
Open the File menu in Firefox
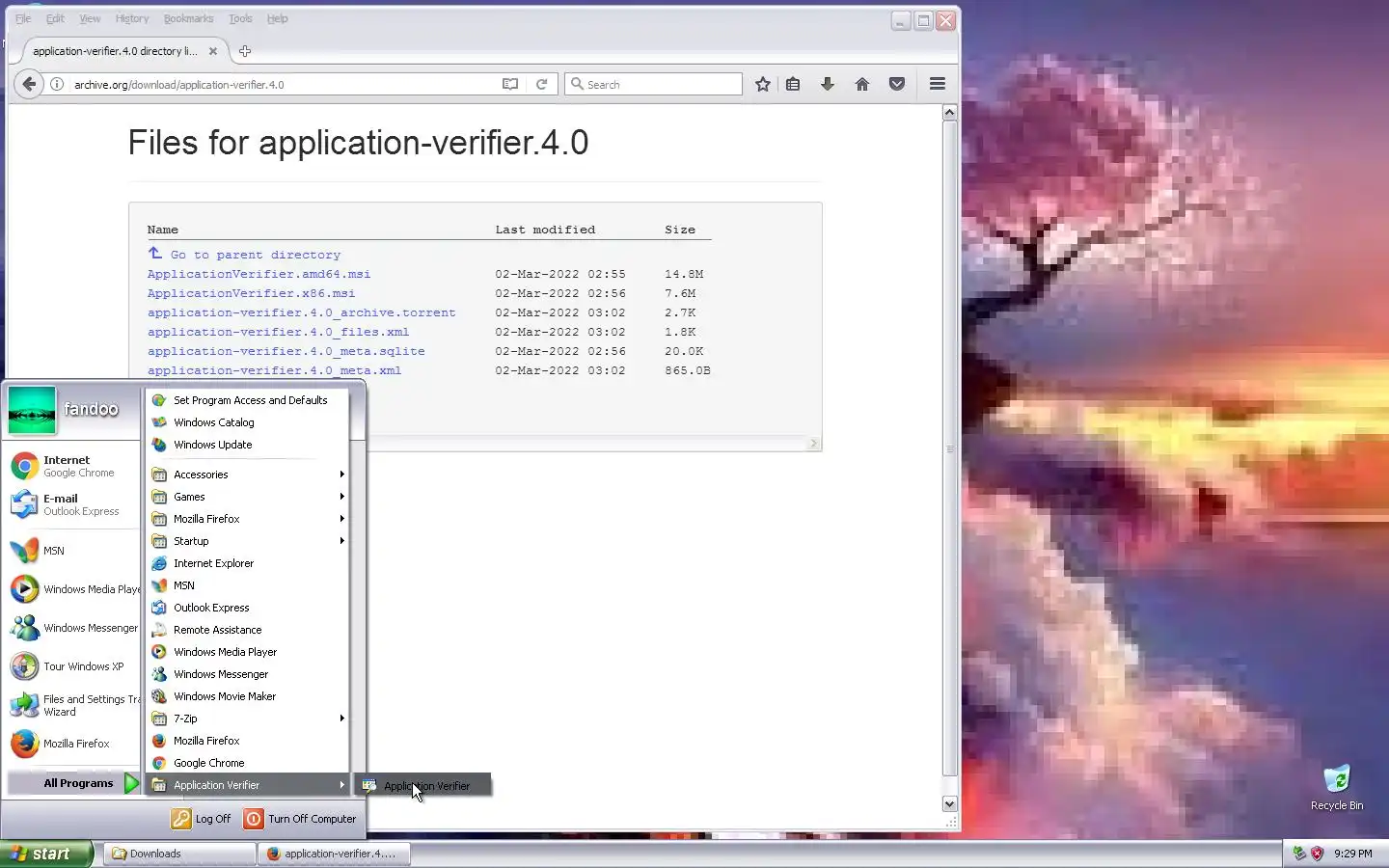[23, 18]
